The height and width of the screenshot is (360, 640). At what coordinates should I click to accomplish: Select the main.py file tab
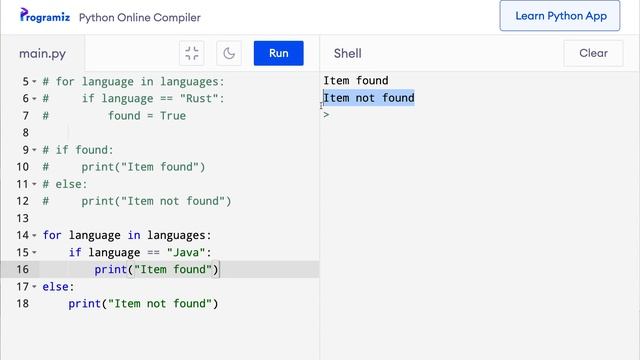42,53
